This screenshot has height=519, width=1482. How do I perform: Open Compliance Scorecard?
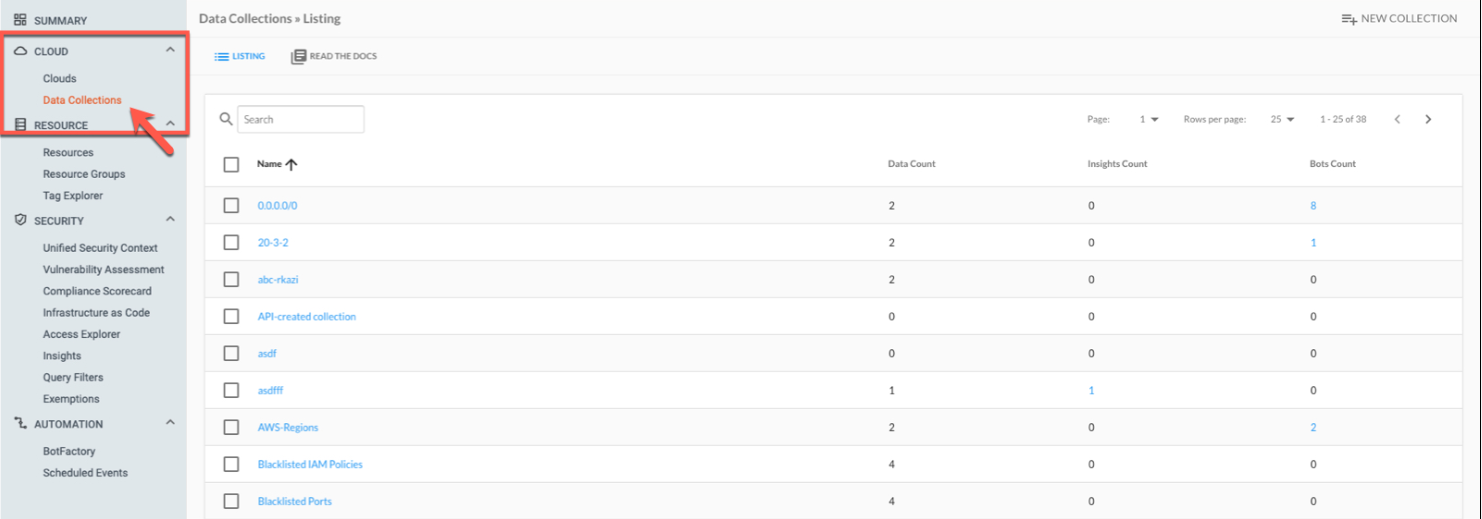click(x=97, y=291)
